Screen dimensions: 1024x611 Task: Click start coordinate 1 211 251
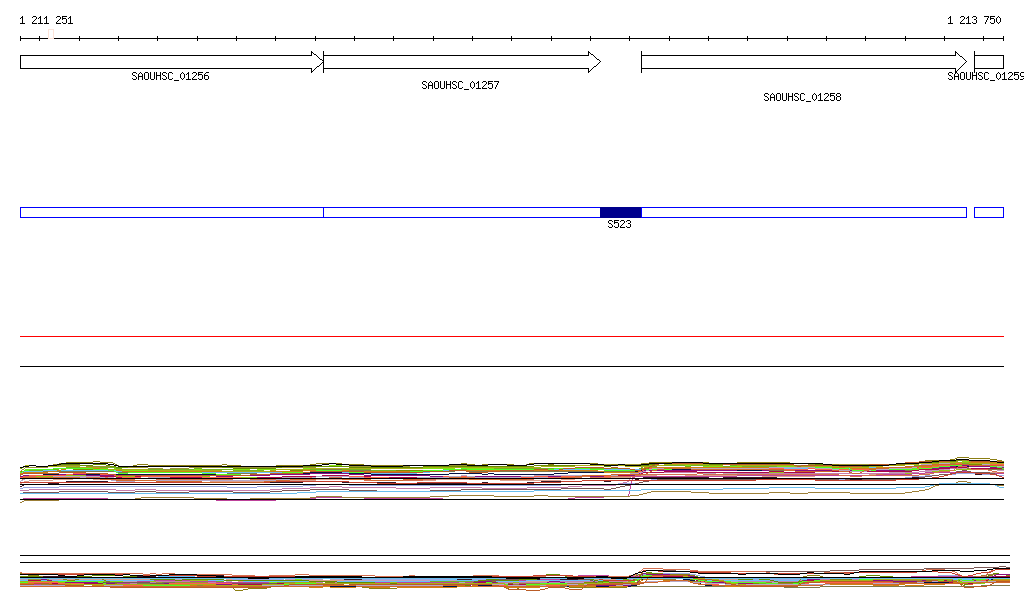point(46,20)
